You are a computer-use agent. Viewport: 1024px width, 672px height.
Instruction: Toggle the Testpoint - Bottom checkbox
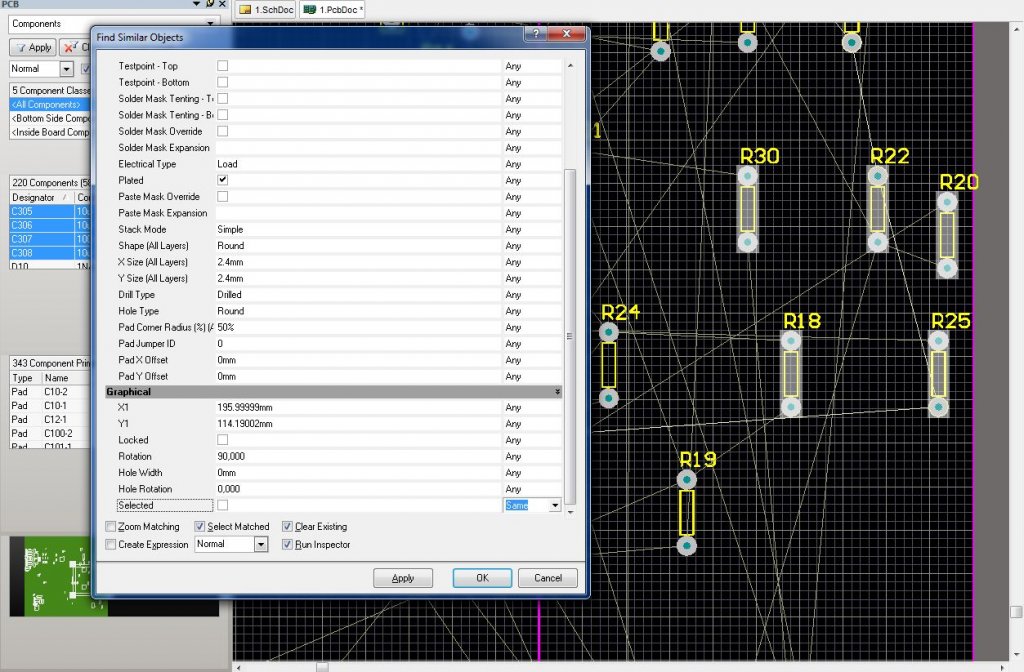point(223,82)
